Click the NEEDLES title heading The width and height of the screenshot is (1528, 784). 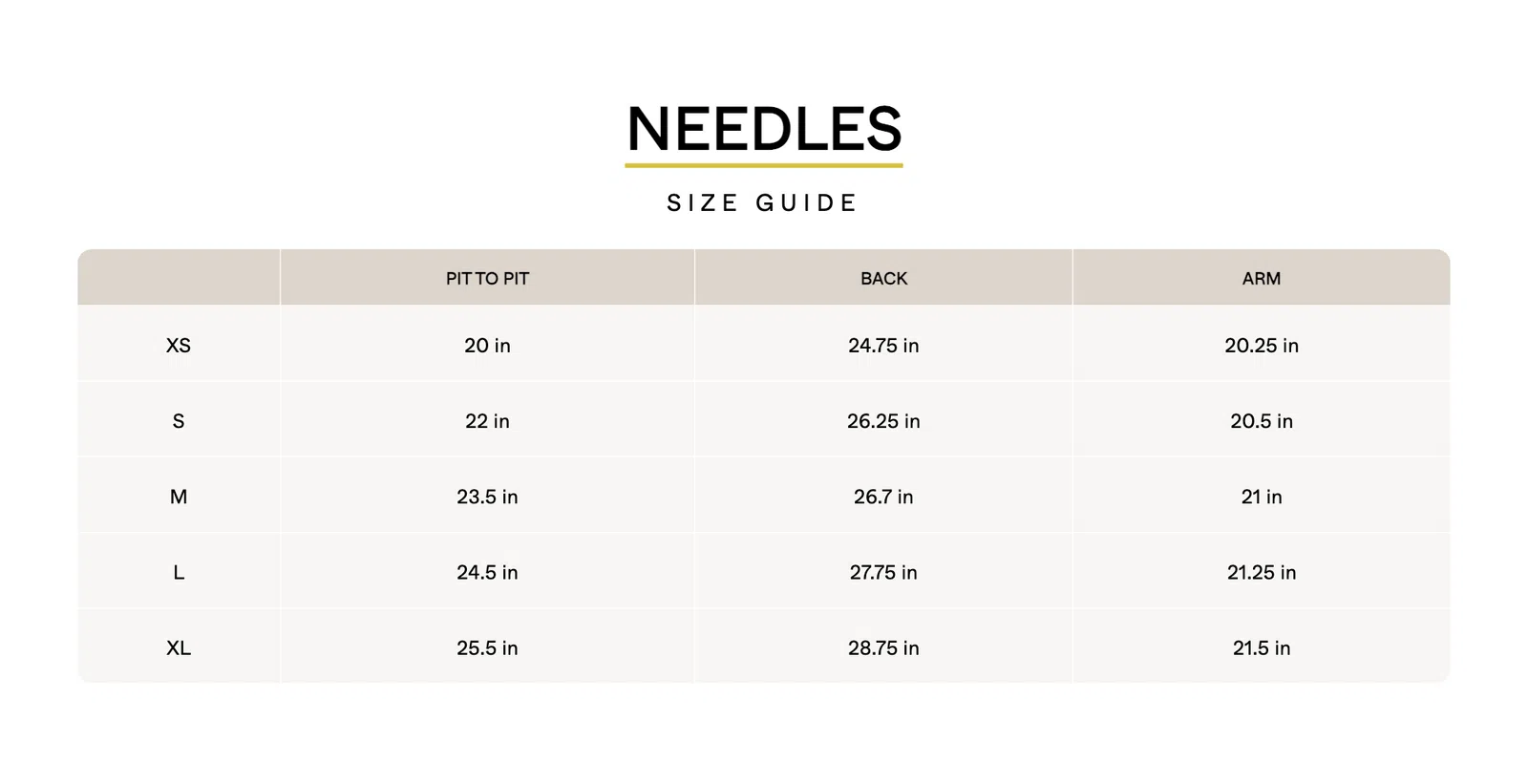coord(764,129)
